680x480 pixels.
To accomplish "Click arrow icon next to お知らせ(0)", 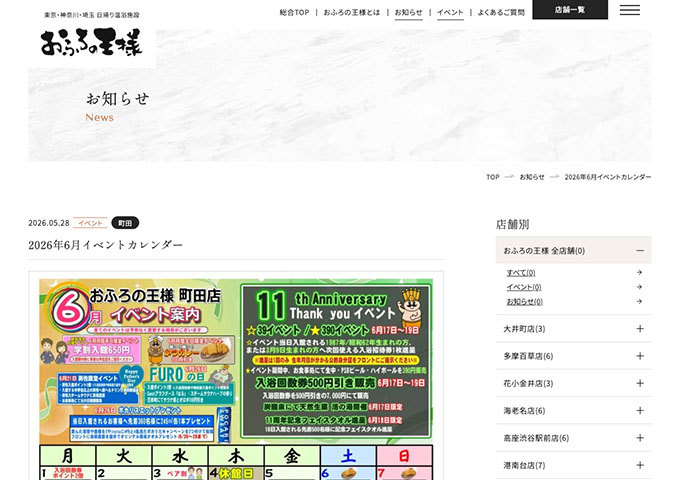I will pos(639,301).
